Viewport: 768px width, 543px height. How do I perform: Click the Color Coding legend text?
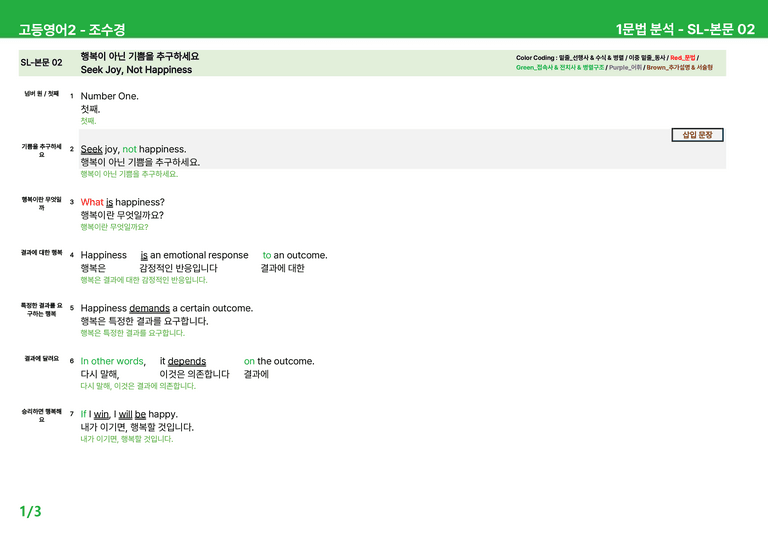tap(614, 63)
